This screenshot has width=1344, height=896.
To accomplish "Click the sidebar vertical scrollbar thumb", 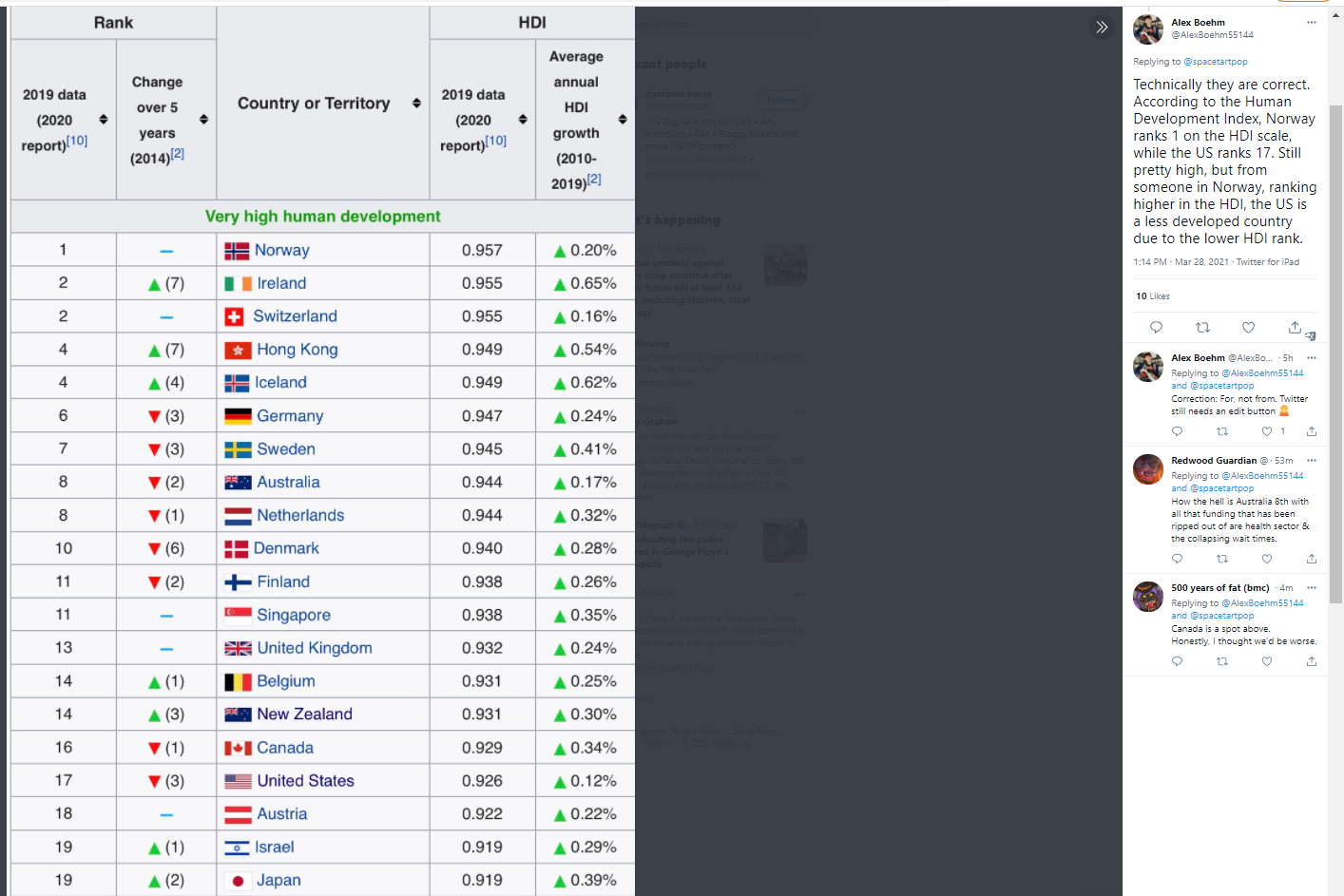I will click(1335, 353).
